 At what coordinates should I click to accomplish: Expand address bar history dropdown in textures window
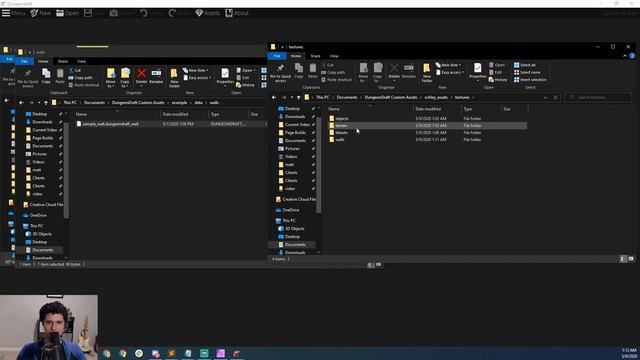click(x=546, y=98)
